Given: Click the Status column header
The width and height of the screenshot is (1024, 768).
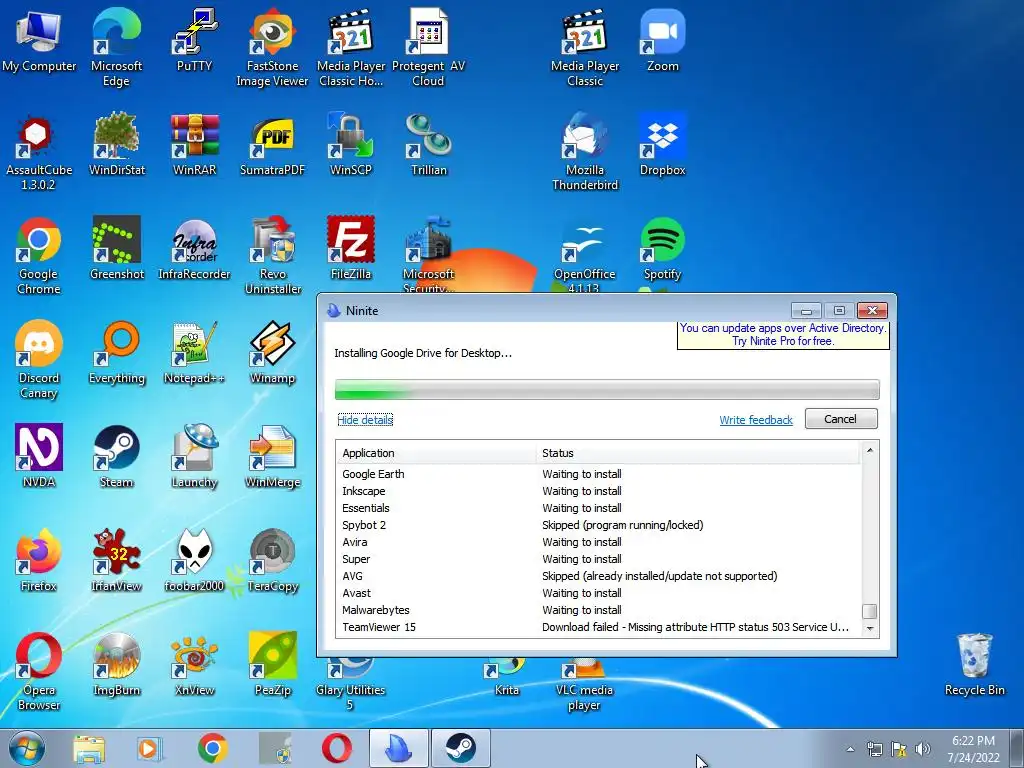Looking at the screenshot, I should click(x=698, y=453).
